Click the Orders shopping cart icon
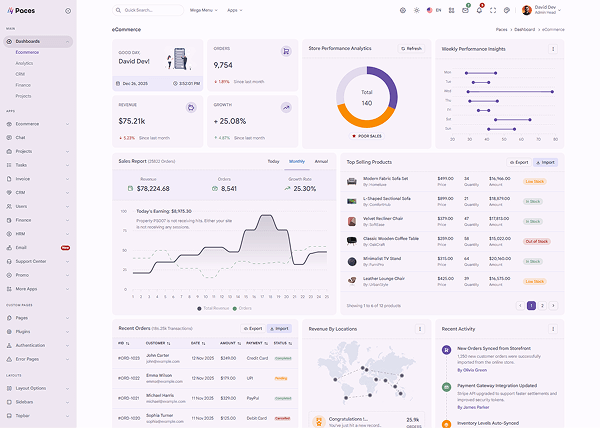 [x=286, y=51]
